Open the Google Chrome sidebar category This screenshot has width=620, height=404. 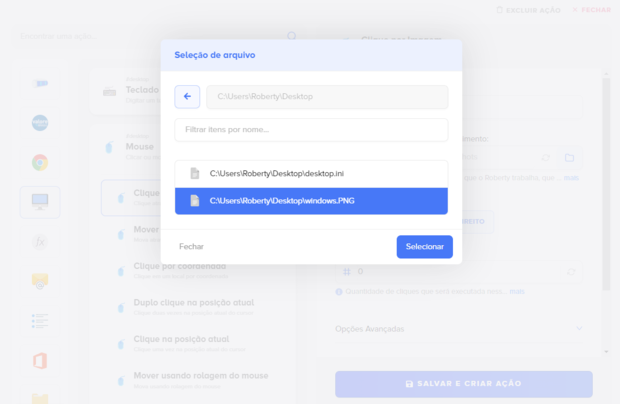click(x=40, y=162)
